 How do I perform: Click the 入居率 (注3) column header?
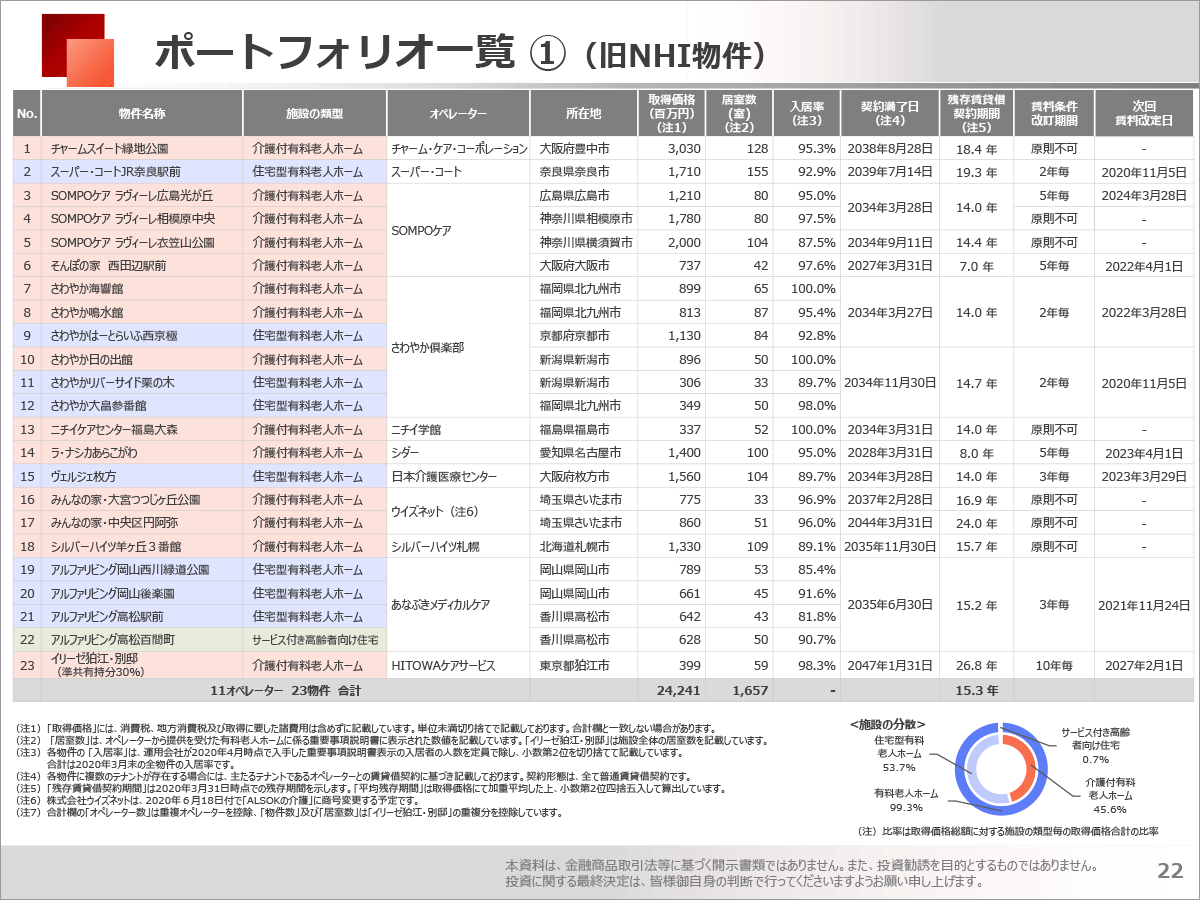[x=807, y=114]
